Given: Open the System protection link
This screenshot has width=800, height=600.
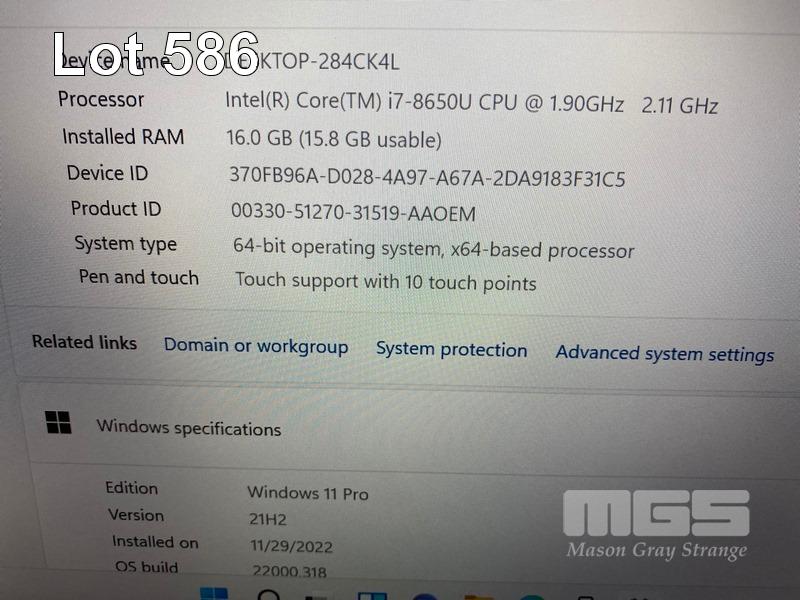Looking at the screenshot, I should tap(452, 350).
